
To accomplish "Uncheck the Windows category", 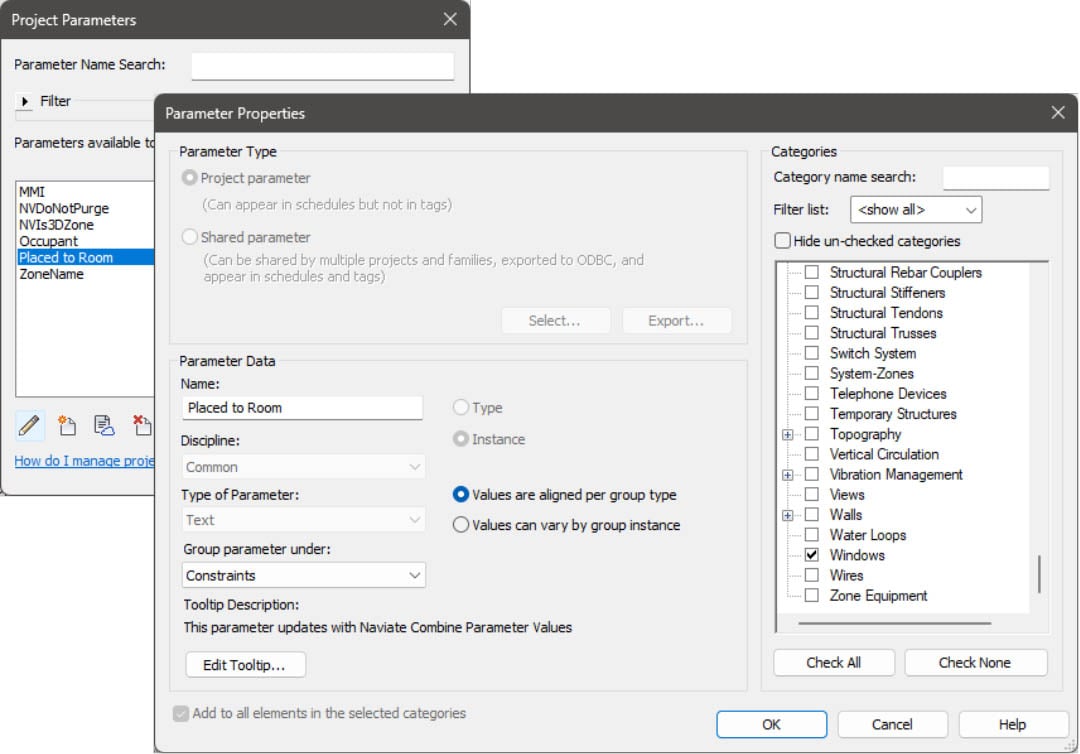I will (x=811, y=555).
